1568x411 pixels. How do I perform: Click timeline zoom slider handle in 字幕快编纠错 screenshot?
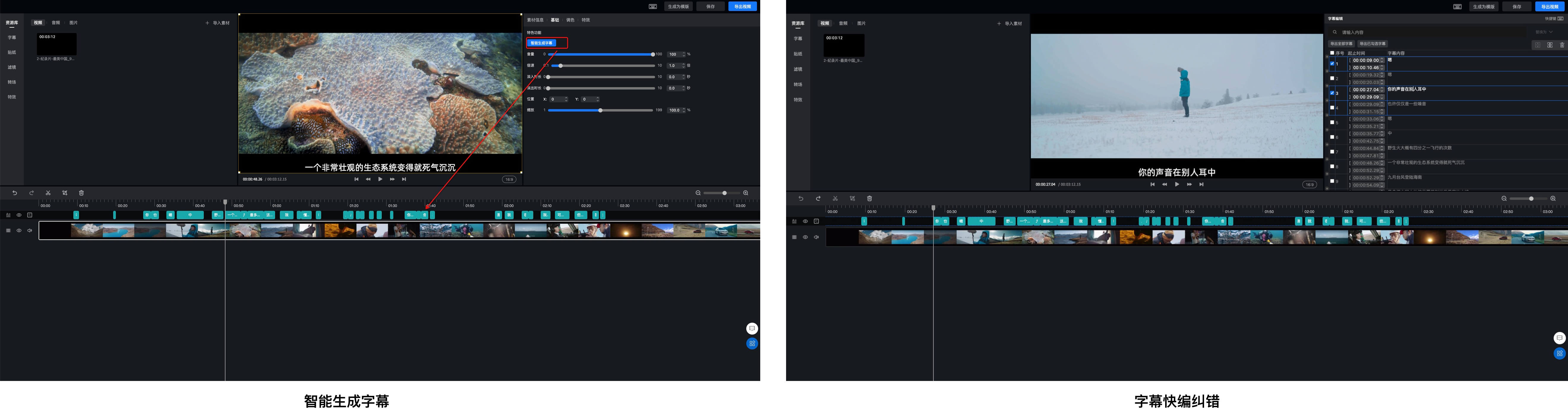[1531, 198]
